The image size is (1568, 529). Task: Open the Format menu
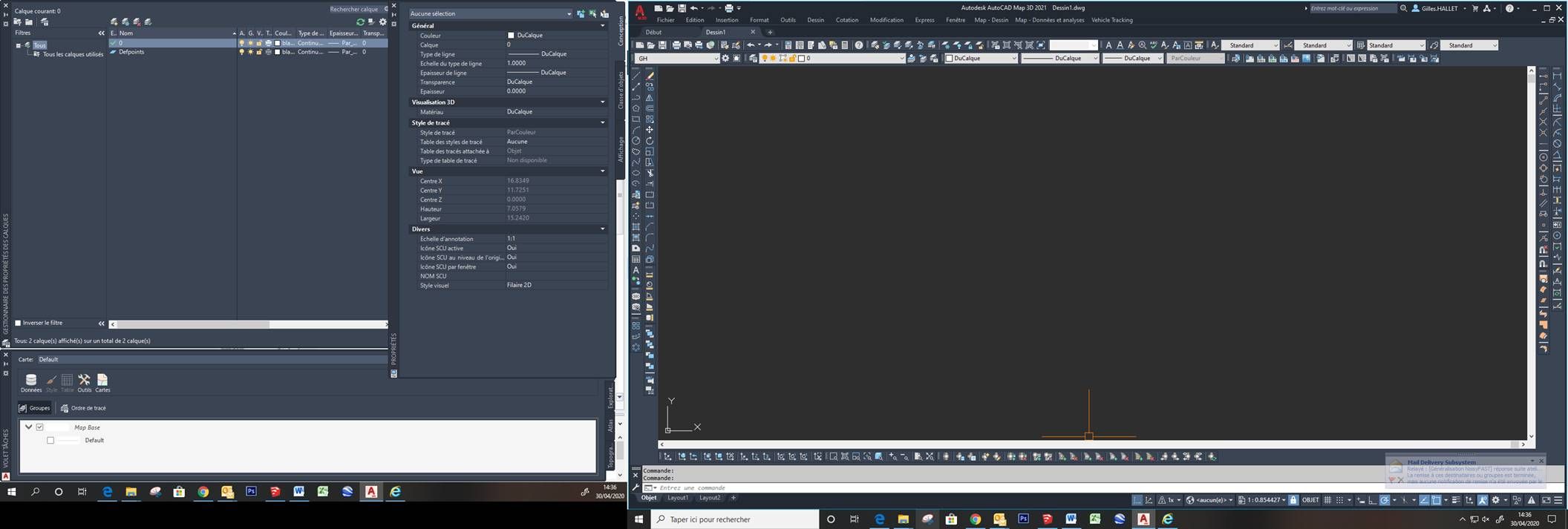tap(759, 20)
